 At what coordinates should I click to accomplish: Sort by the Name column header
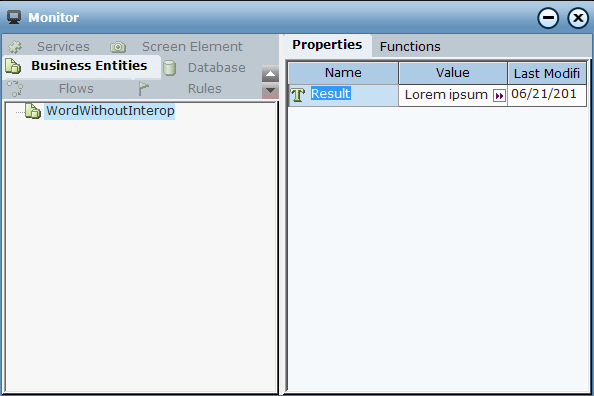tap(343, 73)
